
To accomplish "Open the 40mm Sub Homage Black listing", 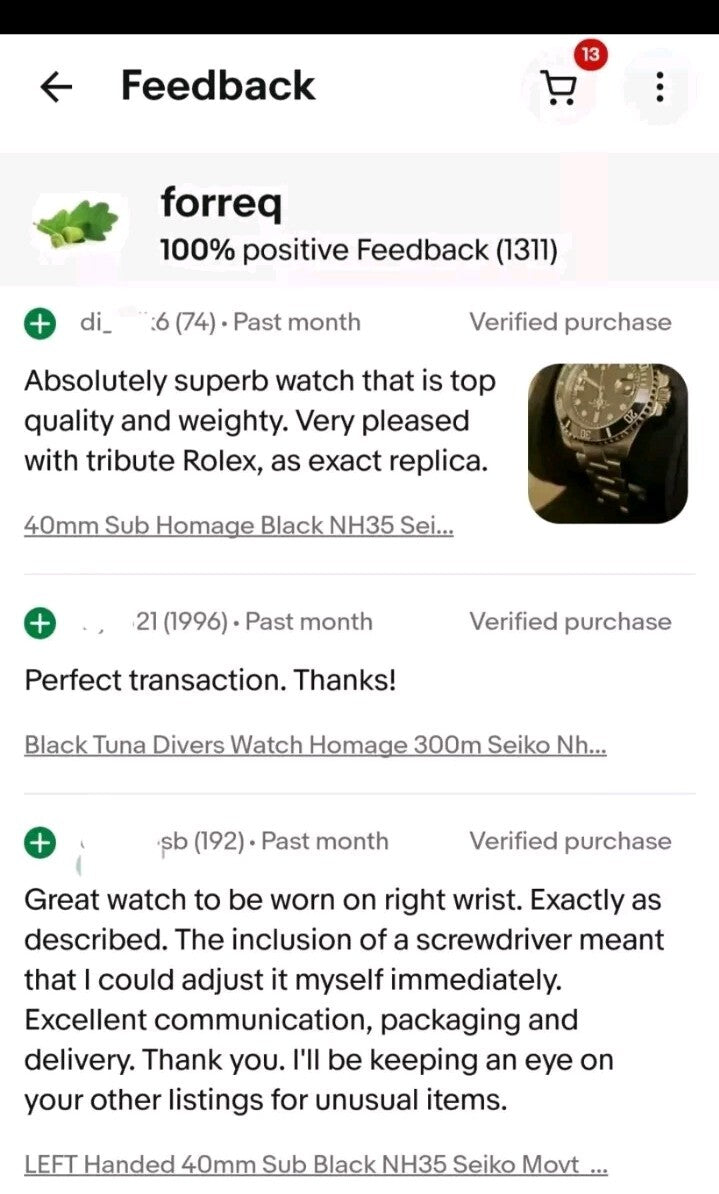I will 238,526.
